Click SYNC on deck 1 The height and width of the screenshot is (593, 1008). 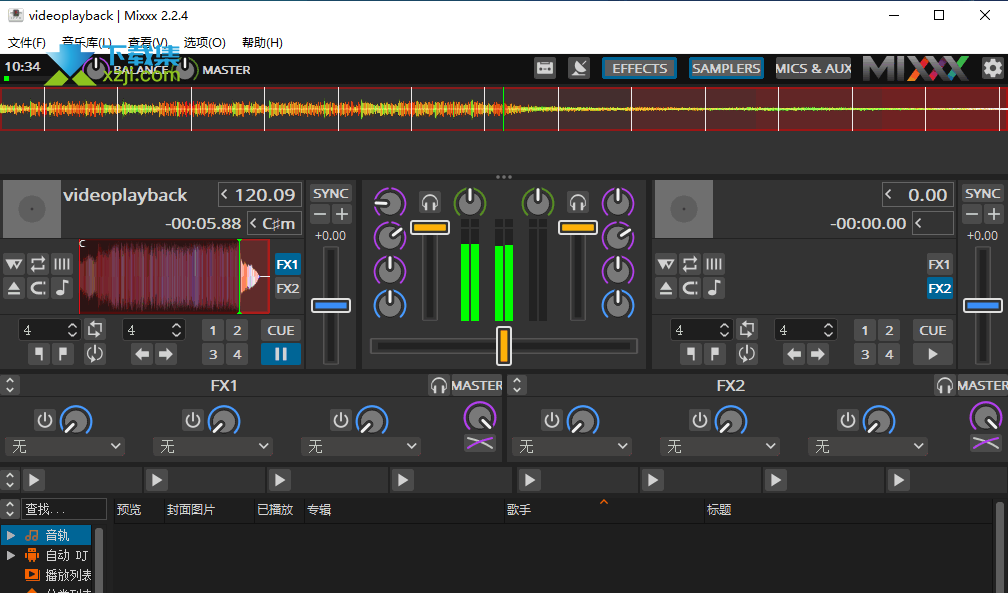click(x=330, y=194)
